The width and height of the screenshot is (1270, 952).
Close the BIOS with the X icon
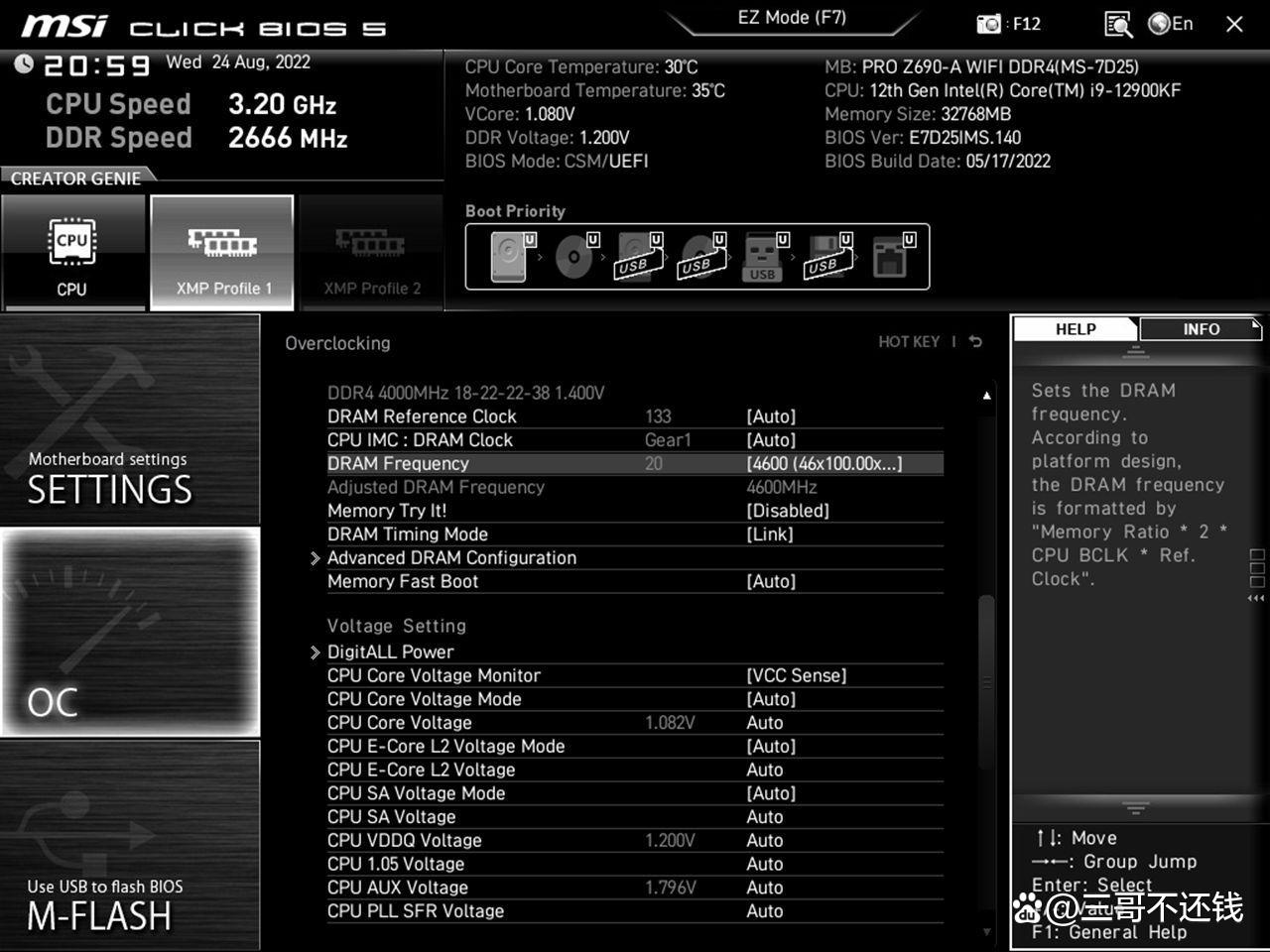(x=1234, y=24)
